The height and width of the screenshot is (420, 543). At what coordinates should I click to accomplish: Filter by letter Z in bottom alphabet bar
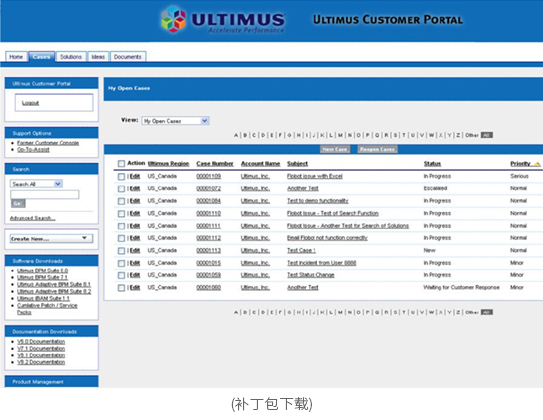point(458,312)
